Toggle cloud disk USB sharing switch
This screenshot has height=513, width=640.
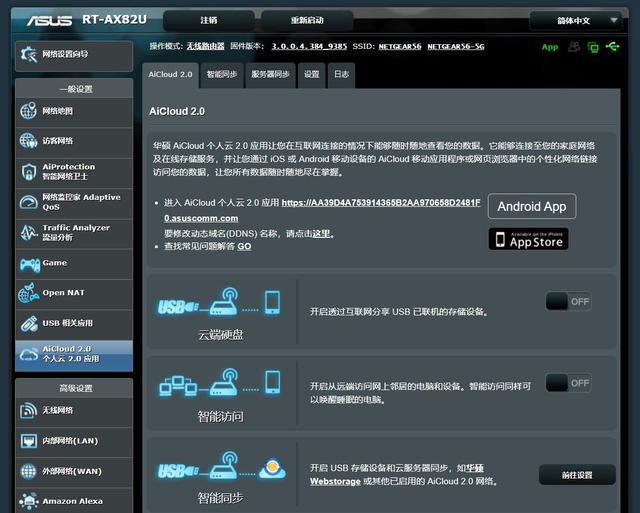click(568, 302)
